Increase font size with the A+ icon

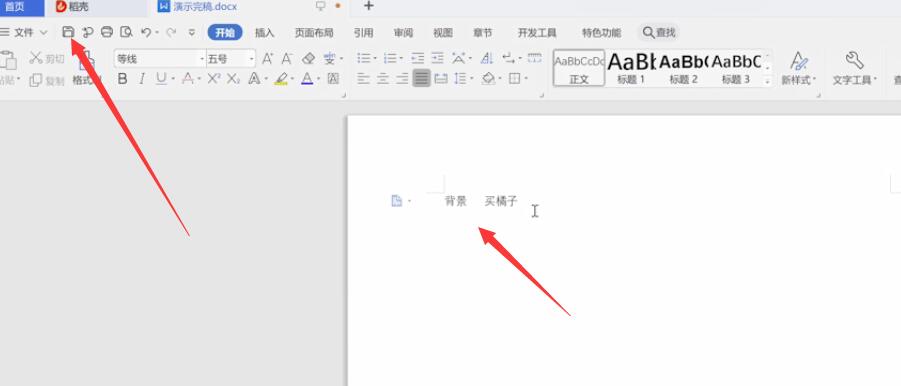tap(267, 59)
